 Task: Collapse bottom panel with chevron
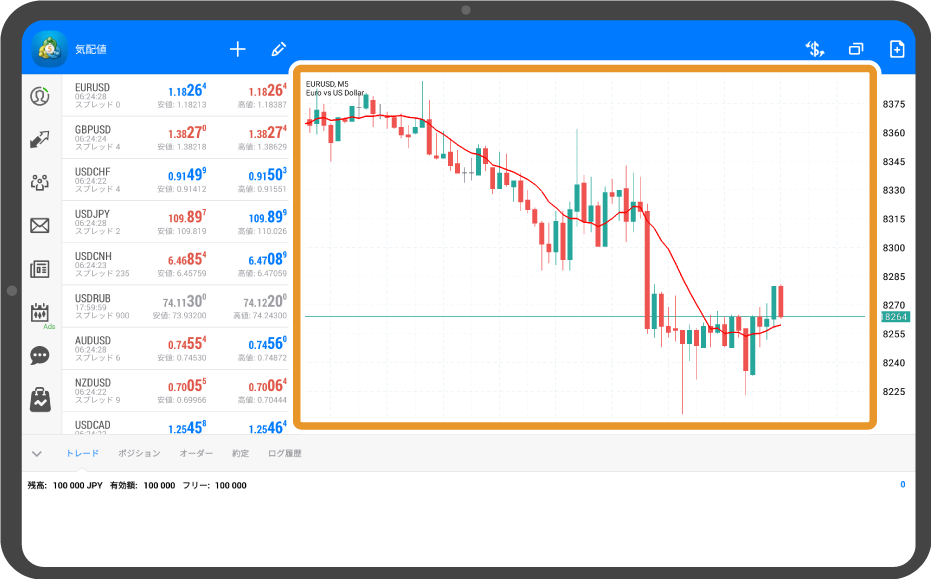37,454
